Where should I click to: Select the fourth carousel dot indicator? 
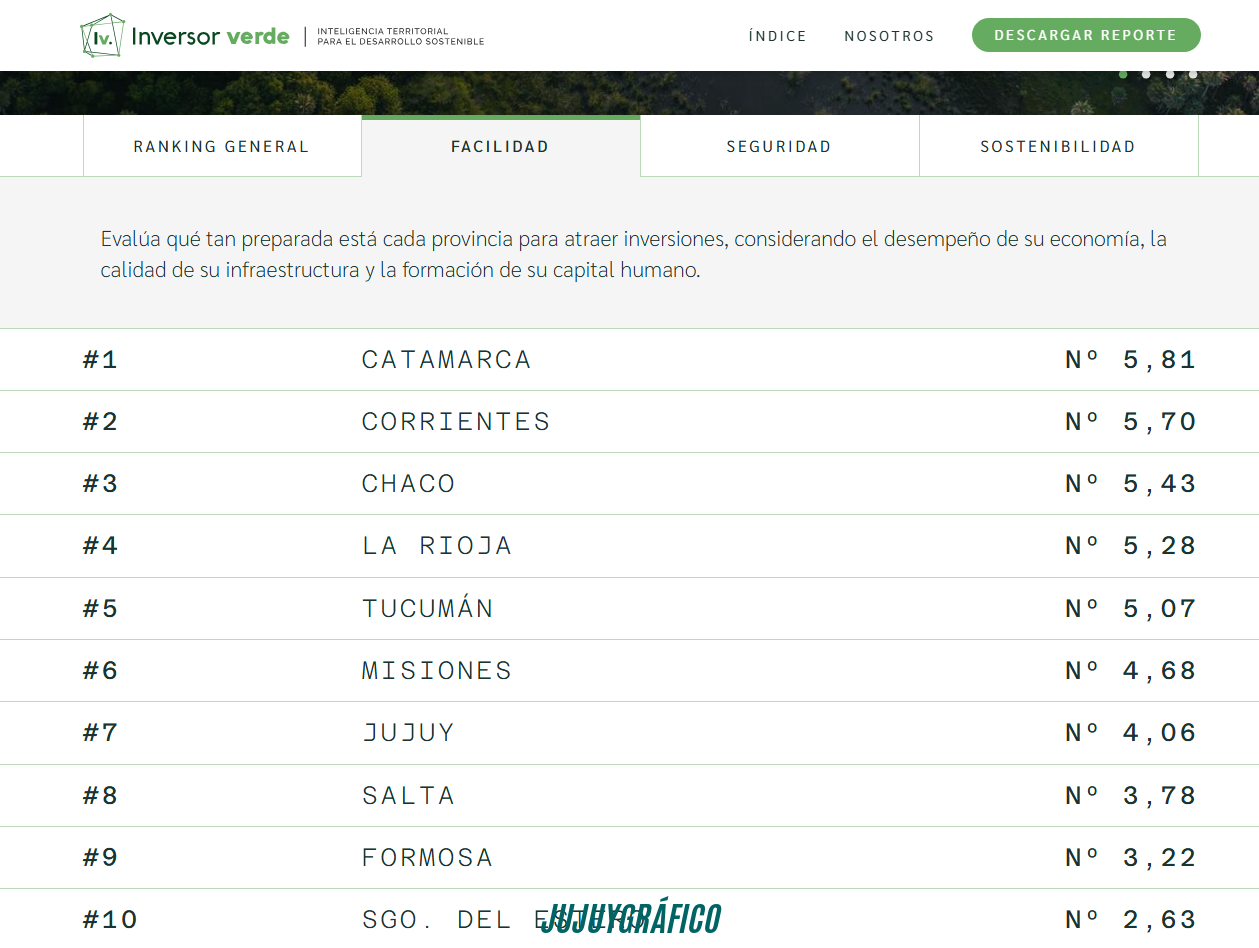click(1193, 74)
